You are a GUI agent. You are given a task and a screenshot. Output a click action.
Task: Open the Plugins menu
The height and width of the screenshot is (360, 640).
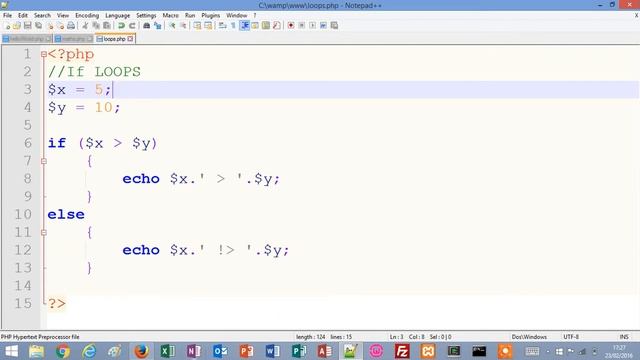(211, 16)
